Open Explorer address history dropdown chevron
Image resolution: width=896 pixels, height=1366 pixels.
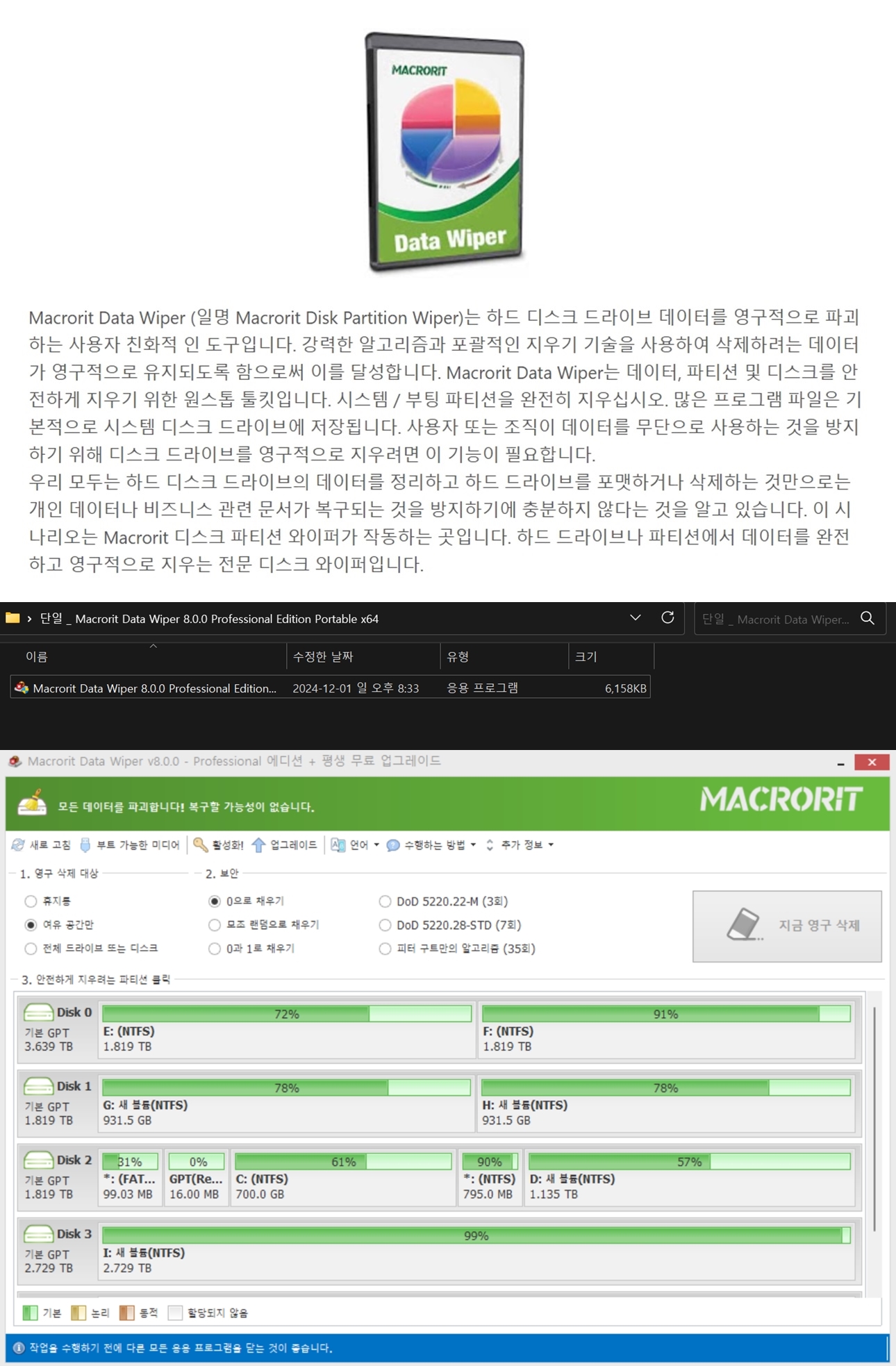(x=635, y=617)
